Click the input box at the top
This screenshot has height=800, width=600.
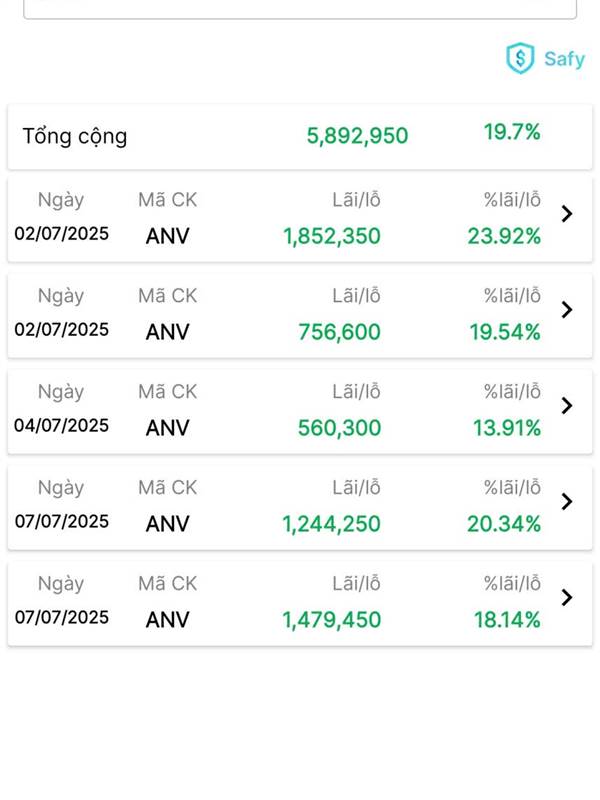click(300, 9)
